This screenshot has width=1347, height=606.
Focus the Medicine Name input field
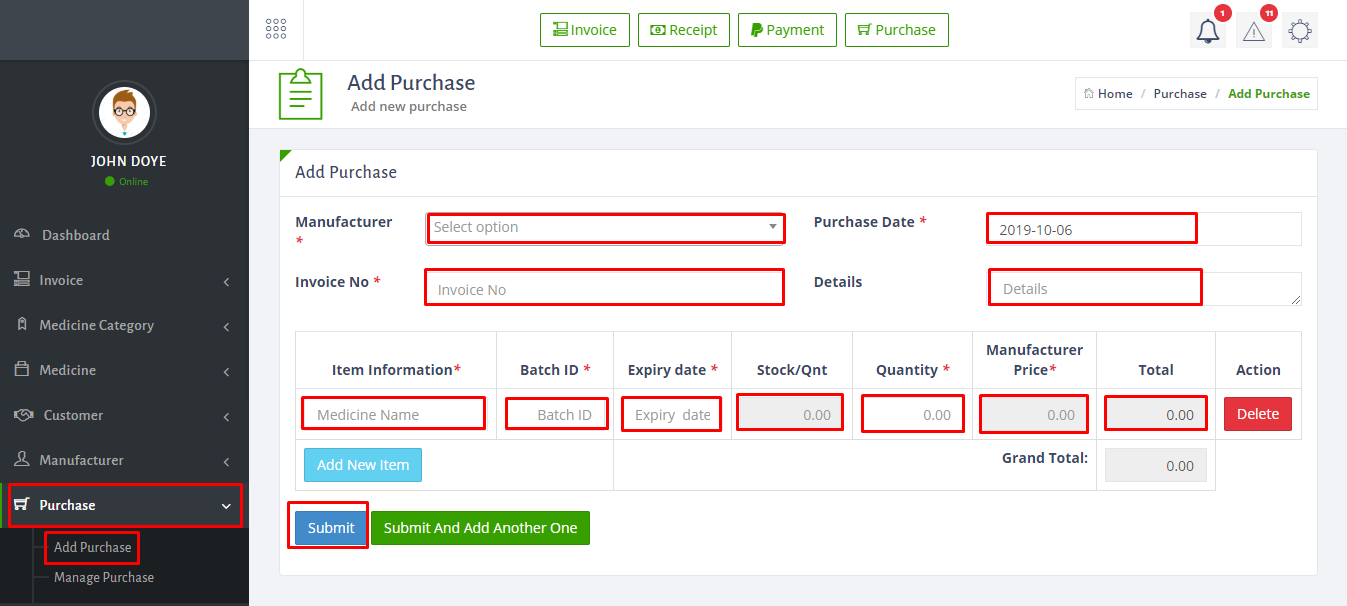click(393, 414)
